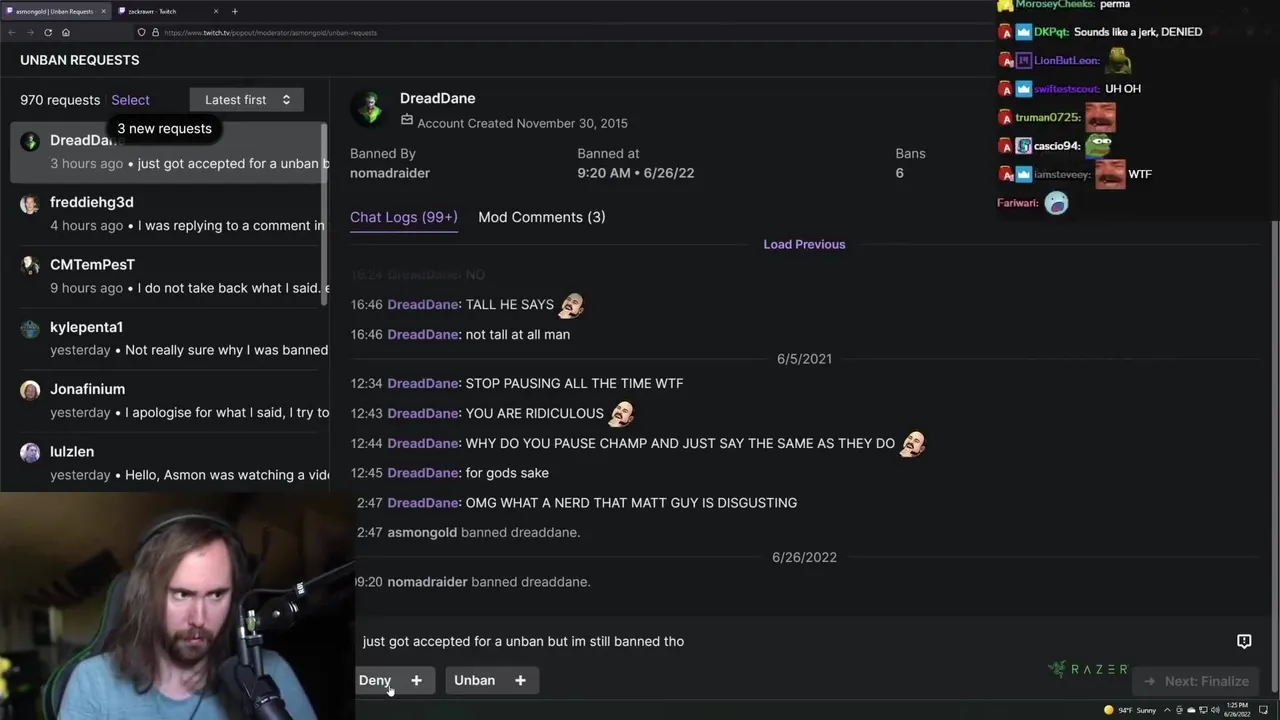Open the chat popout icon beside request message

tap(1244, 641)
